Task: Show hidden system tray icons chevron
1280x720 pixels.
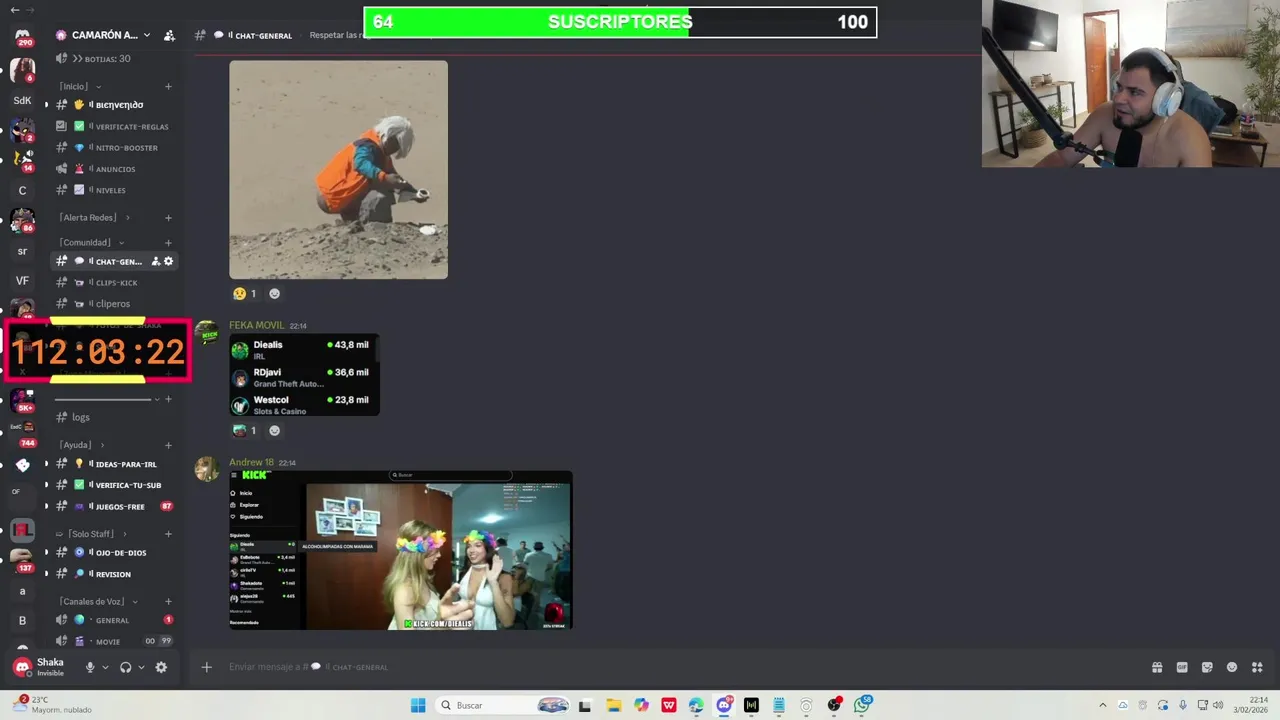Action: (1103, 705)
